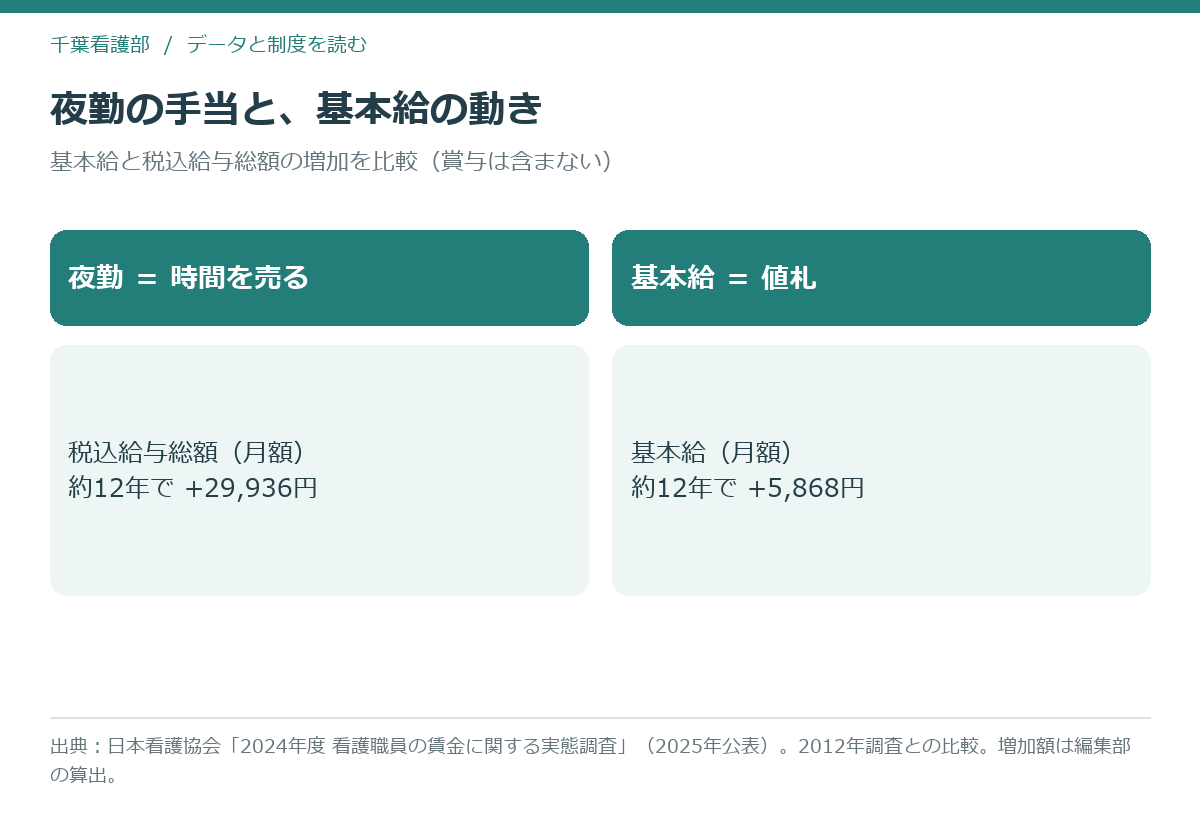Select the 基本給 = 値札 header card
Viewport: 1200px width, 820px height.
[x=881, y=278]
